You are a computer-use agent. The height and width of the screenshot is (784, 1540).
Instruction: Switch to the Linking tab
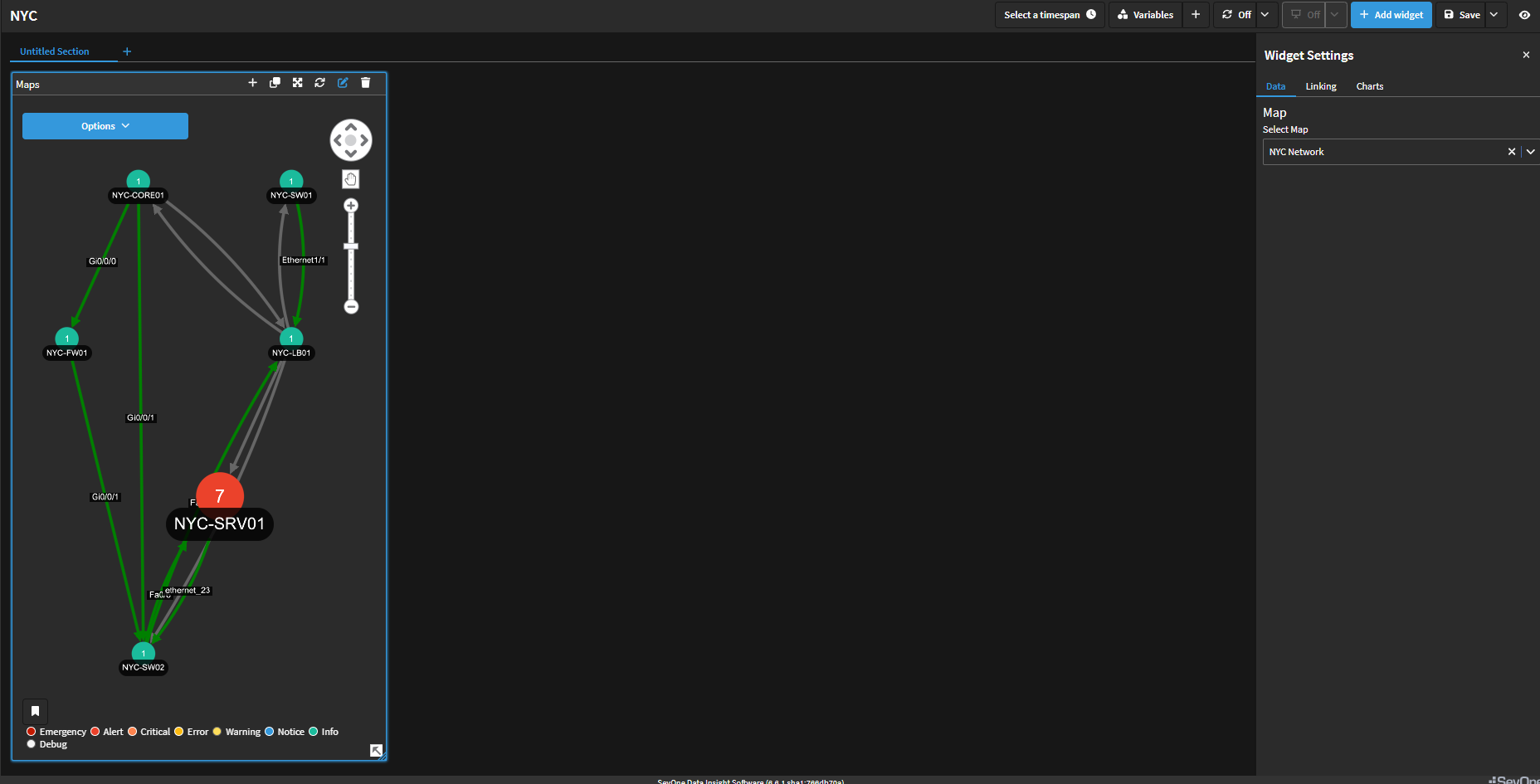pos(1321,86)
